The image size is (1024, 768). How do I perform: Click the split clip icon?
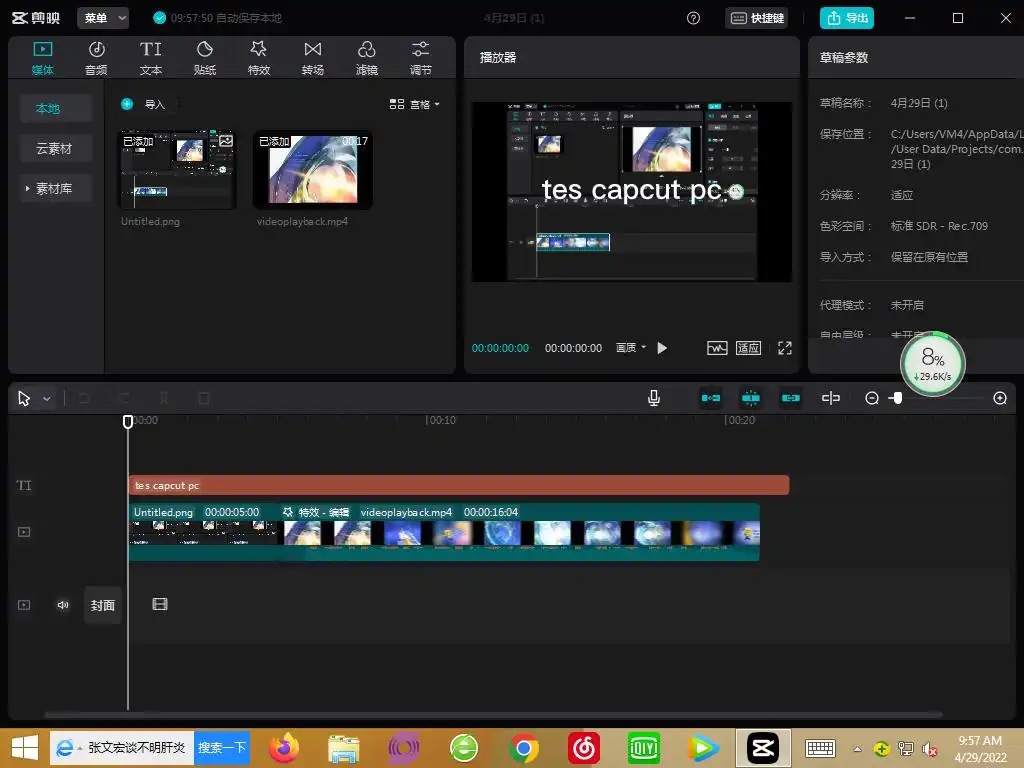tap(164, 398)
